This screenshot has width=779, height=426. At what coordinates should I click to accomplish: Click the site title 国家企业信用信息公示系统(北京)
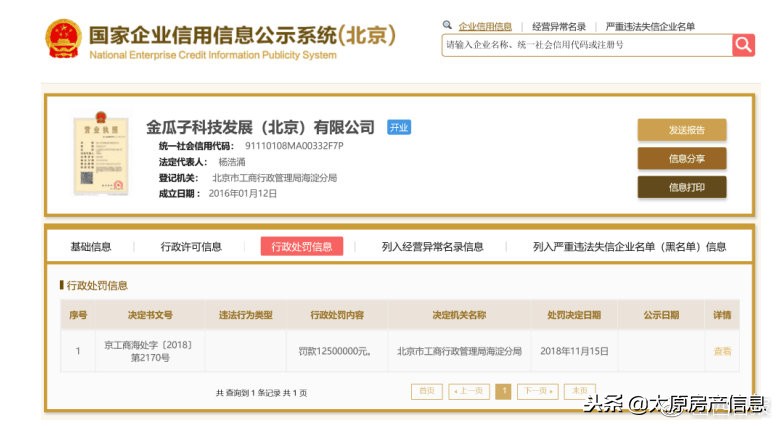pyautogui.click(x=242, y=35)
